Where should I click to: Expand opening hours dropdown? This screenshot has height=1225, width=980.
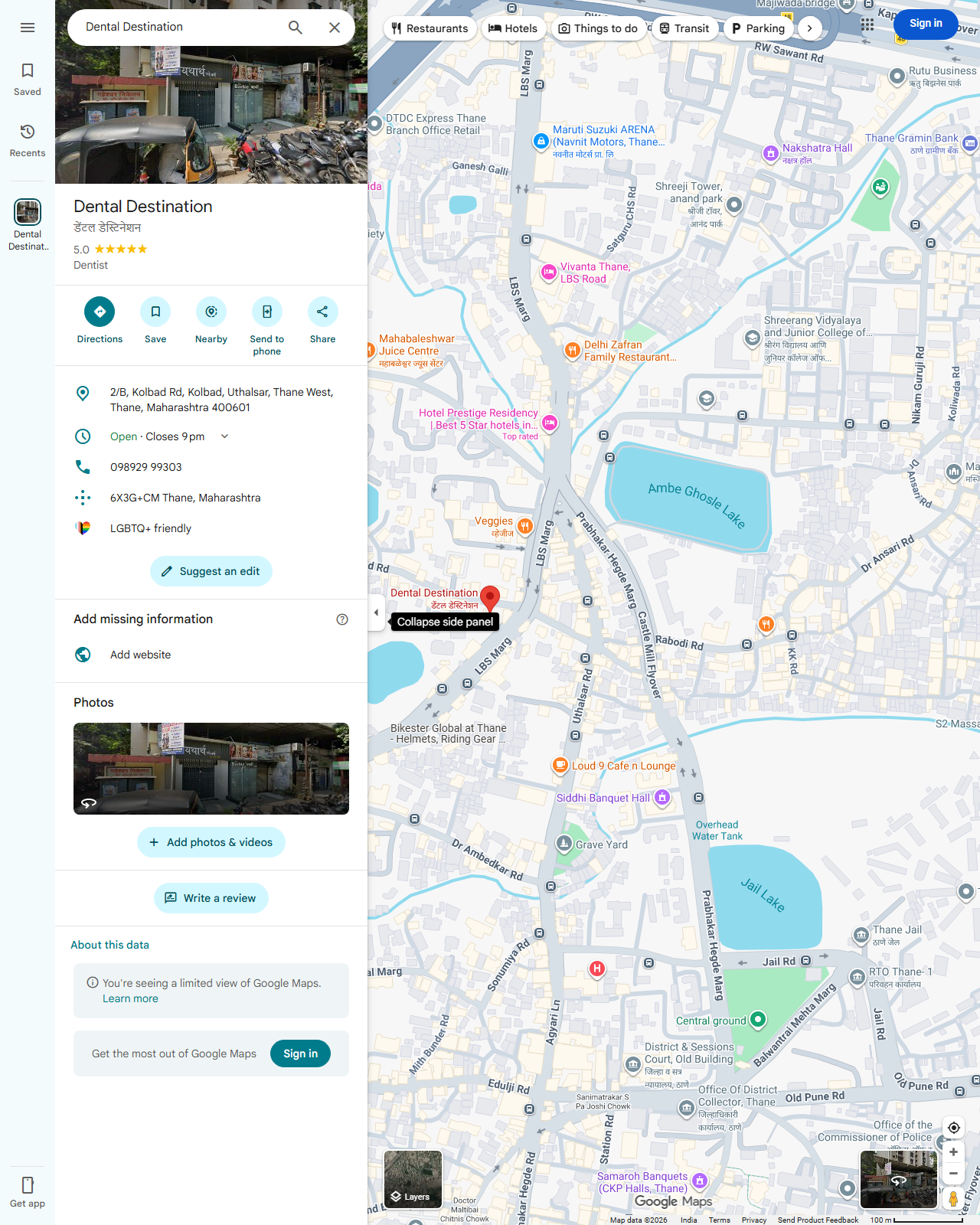pos(224,436)
